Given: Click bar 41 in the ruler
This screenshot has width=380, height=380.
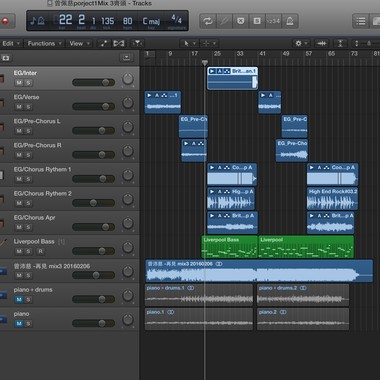Looking at the screenshot, I should [x=263, y=54].
